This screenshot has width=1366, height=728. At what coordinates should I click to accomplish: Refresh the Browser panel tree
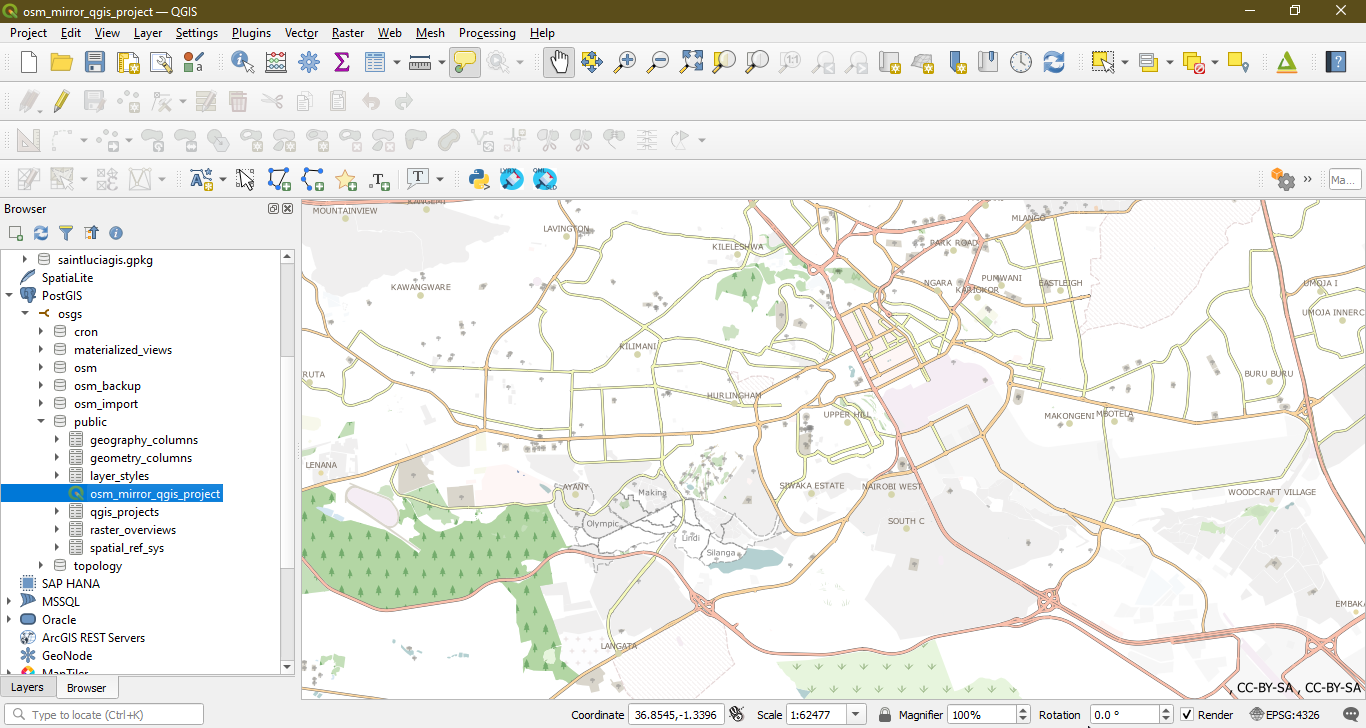click(41, 233)
